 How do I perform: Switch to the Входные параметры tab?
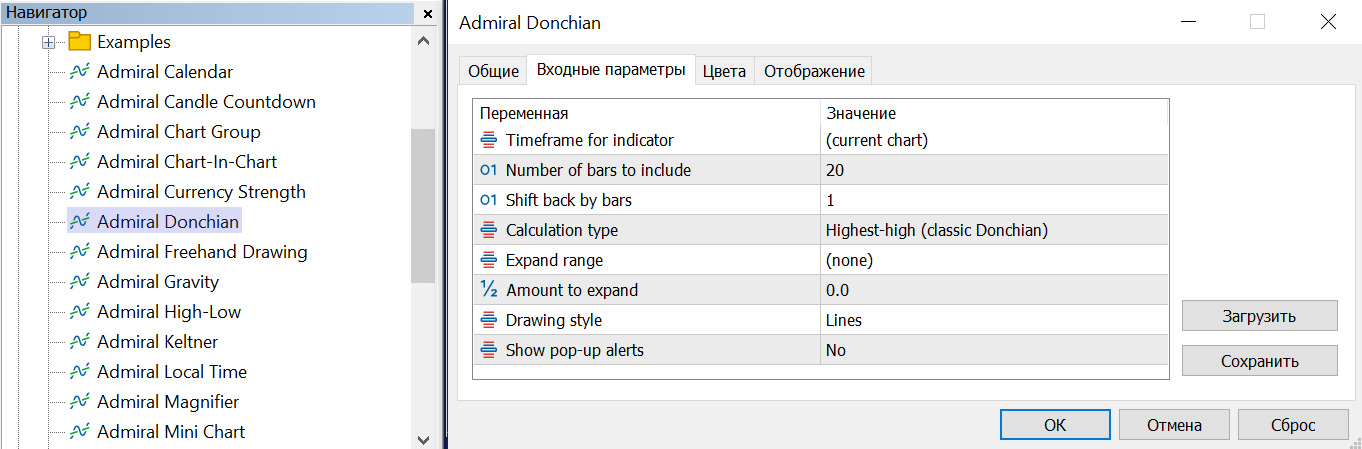tap(611, 70)
